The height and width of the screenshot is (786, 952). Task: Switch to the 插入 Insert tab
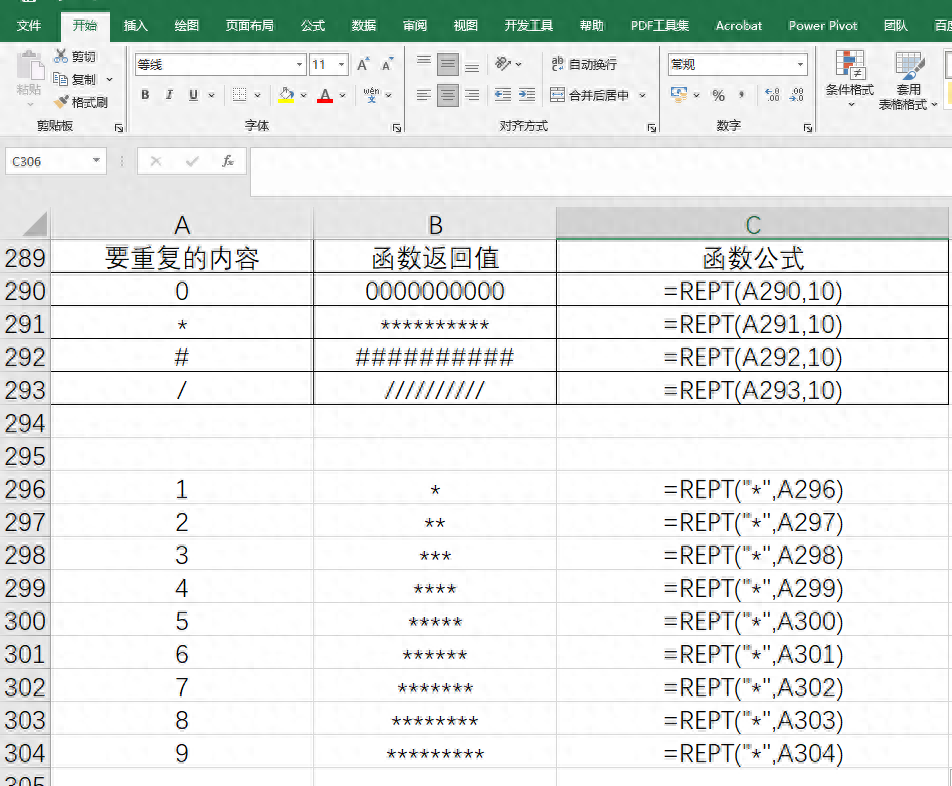coord(135,25)
